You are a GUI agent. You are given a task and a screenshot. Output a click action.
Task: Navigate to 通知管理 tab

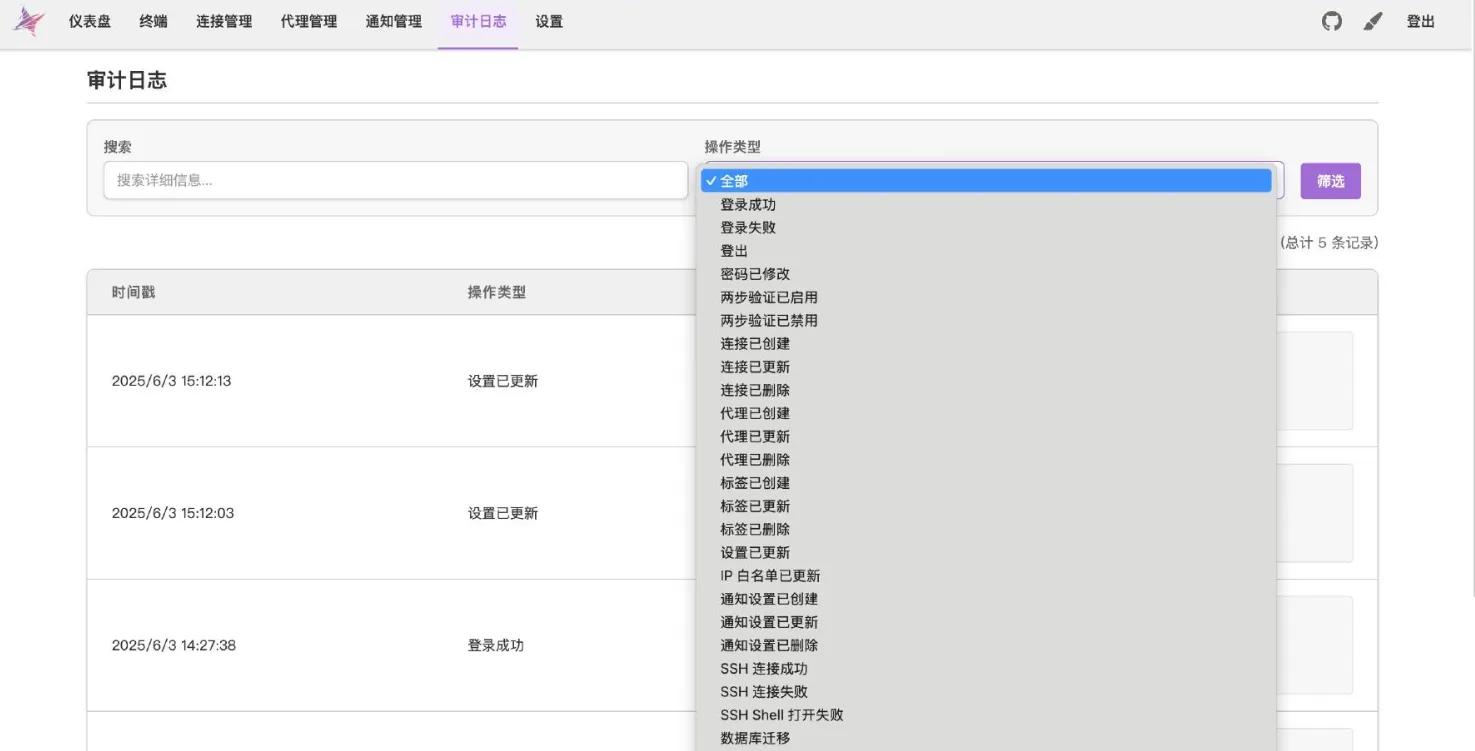pyautogui.click(x=394, y=21)
